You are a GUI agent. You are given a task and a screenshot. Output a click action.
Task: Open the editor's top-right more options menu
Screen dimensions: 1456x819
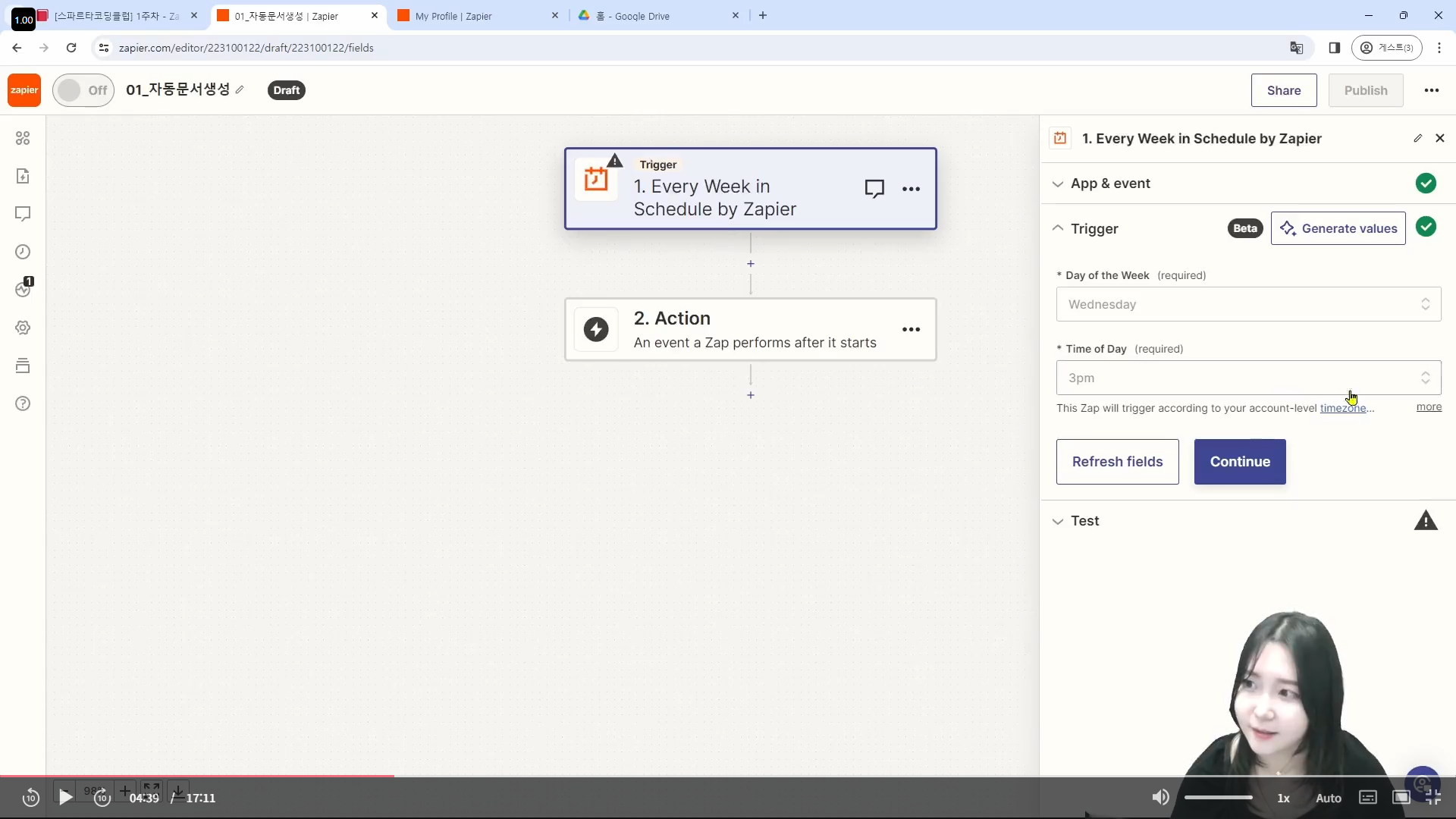pos(1432,90)
